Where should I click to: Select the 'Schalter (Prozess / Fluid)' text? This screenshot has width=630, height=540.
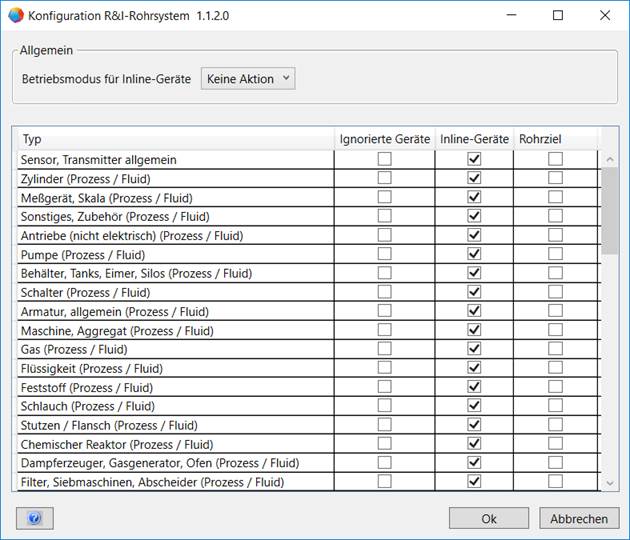point(85,292)
